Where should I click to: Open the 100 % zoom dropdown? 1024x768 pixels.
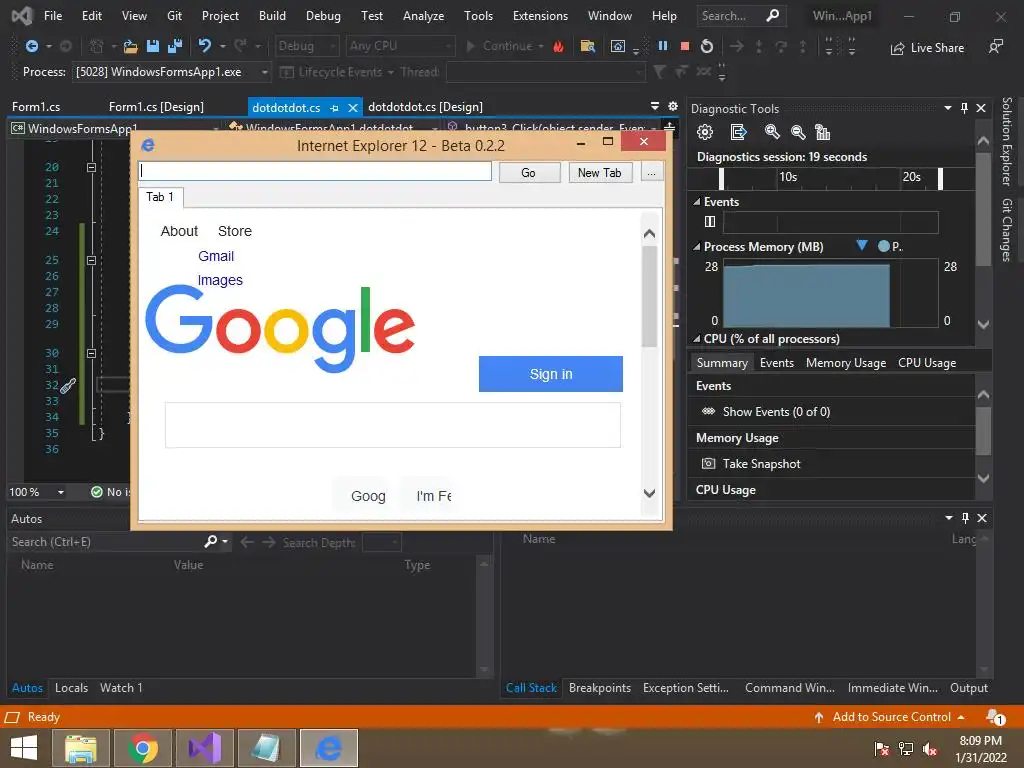(61, 492)
